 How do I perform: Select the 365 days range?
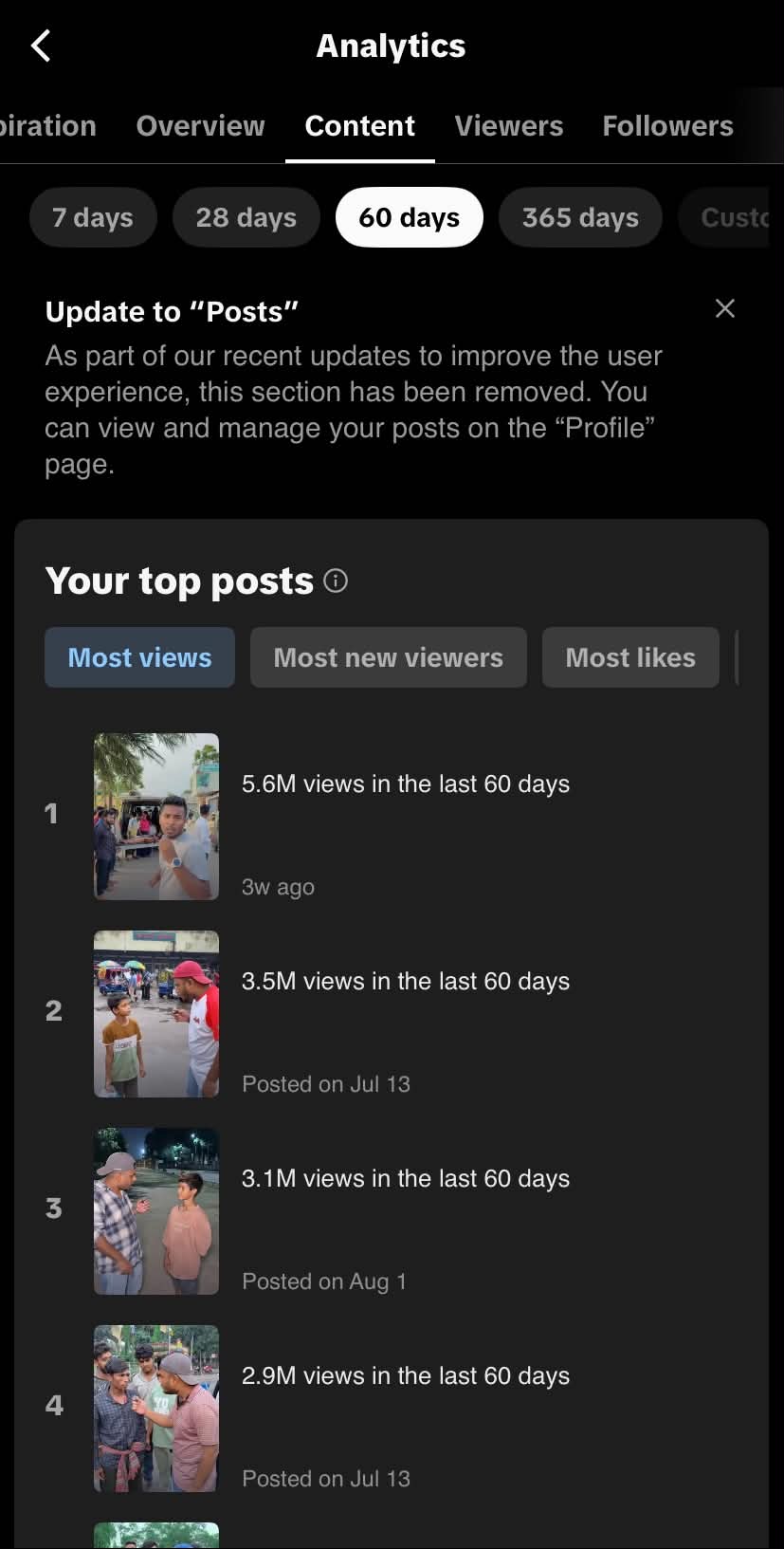tap(580, 217)
